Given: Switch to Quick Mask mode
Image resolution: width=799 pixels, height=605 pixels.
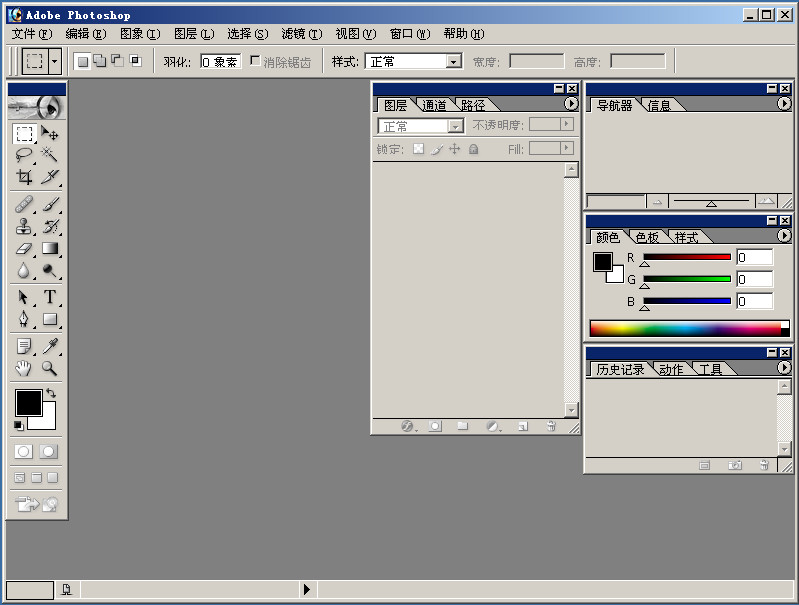Looking at the screenshot, I should (48, 452).
